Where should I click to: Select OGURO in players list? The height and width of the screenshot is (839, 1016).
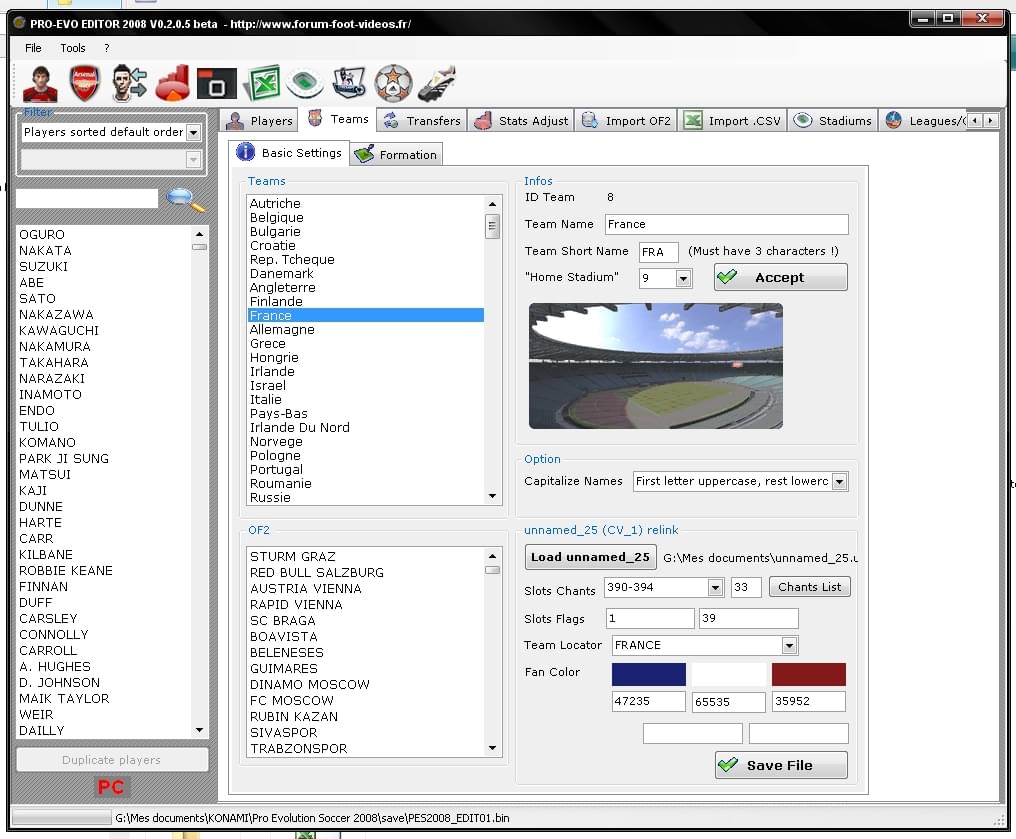(x=104, y=235)
